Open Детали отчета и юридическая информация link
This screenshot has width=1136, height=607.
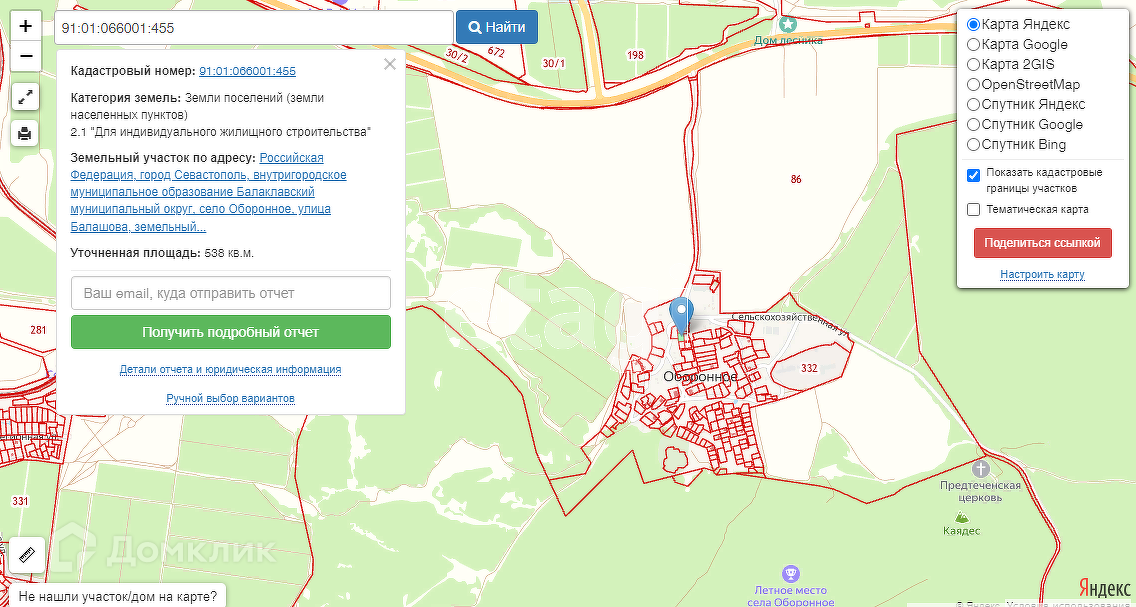(x=230, y=369)
